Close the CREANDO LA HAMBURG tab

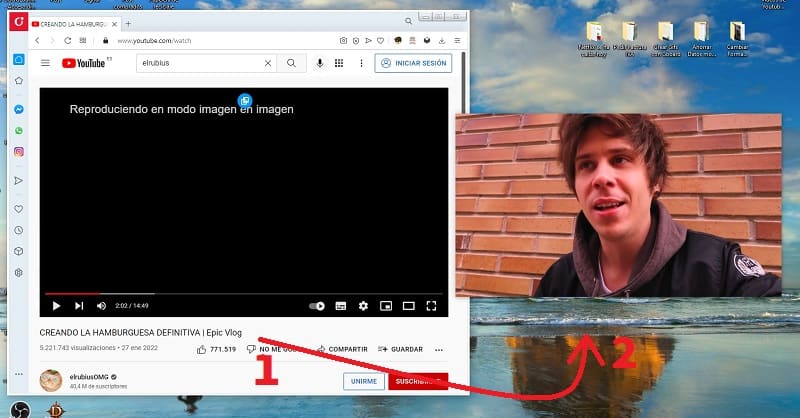pyautogui.click(x=114, y=24)
